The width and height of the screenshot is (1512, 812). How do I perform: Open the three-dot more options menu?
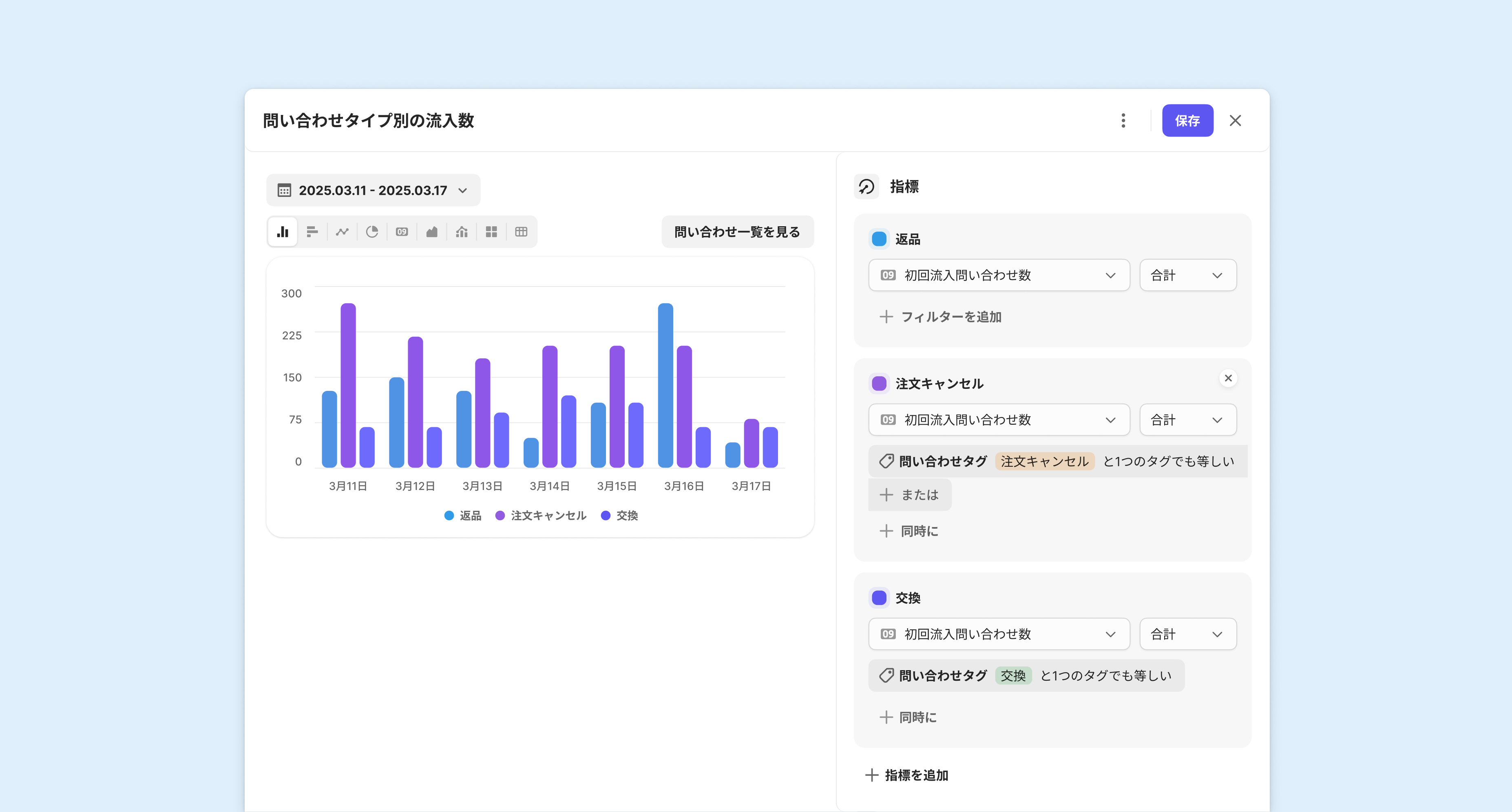pyautogui.click(x=1123, y=120)
